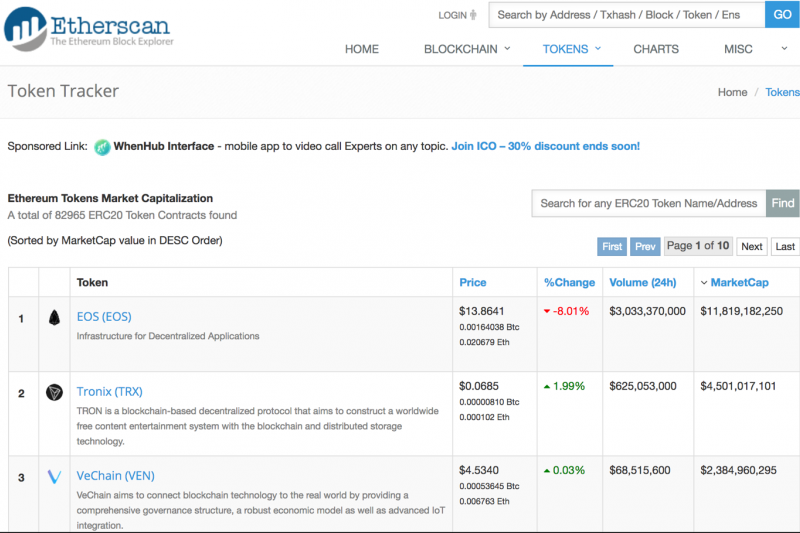
Task: Focus the Address/Txhash search field
Action: (627, 15)
